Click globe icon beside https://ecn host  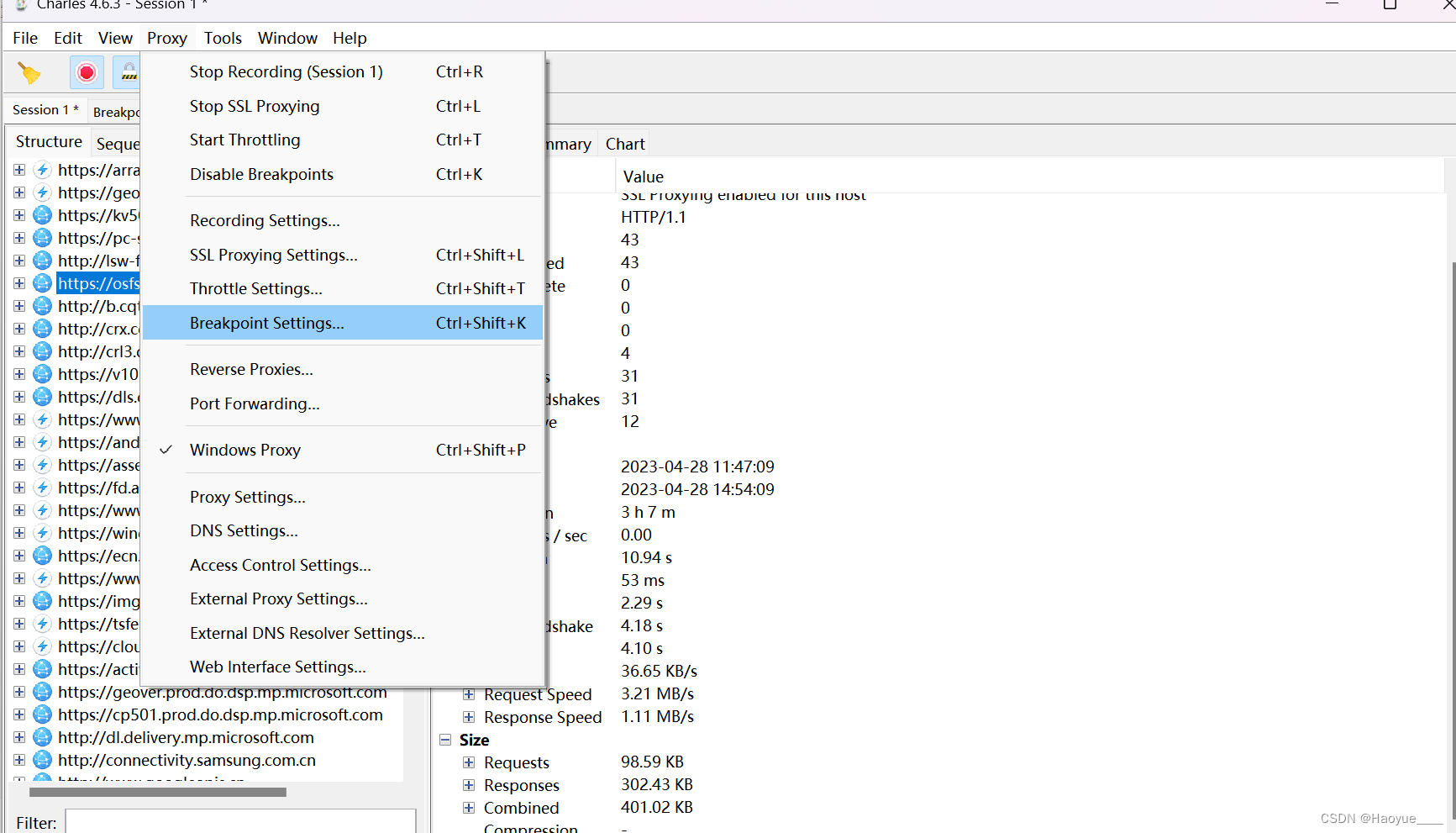pyautogui.click(x=42, y=556)
